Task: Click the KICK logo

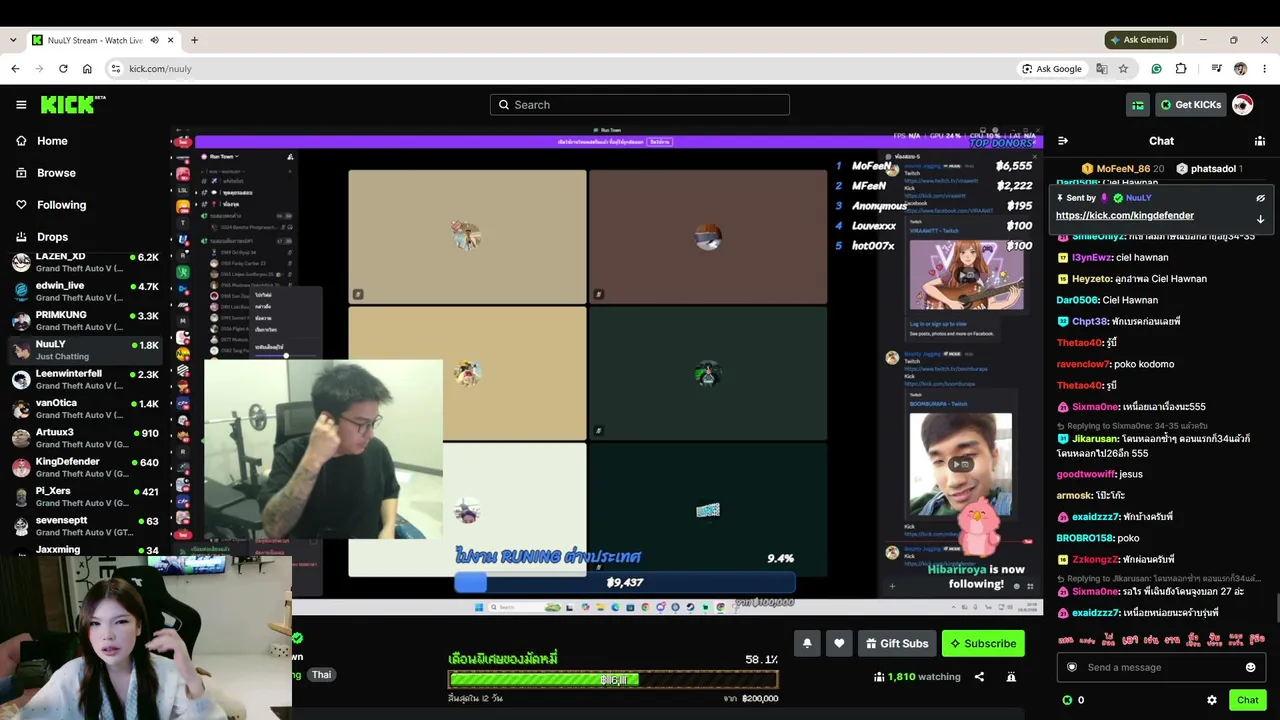Action: (73, 104)
